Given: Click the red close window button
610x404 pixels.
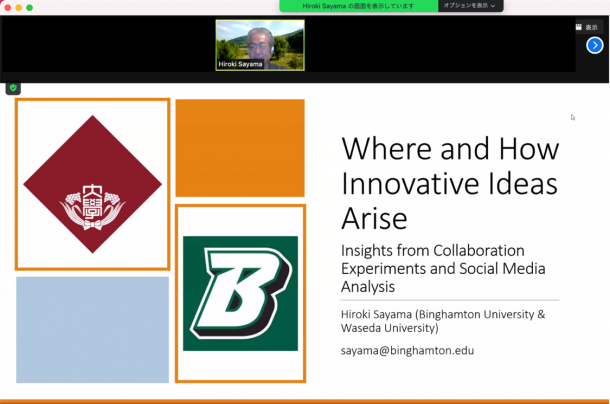Looking at the screenshot, I should coord(7,7).
